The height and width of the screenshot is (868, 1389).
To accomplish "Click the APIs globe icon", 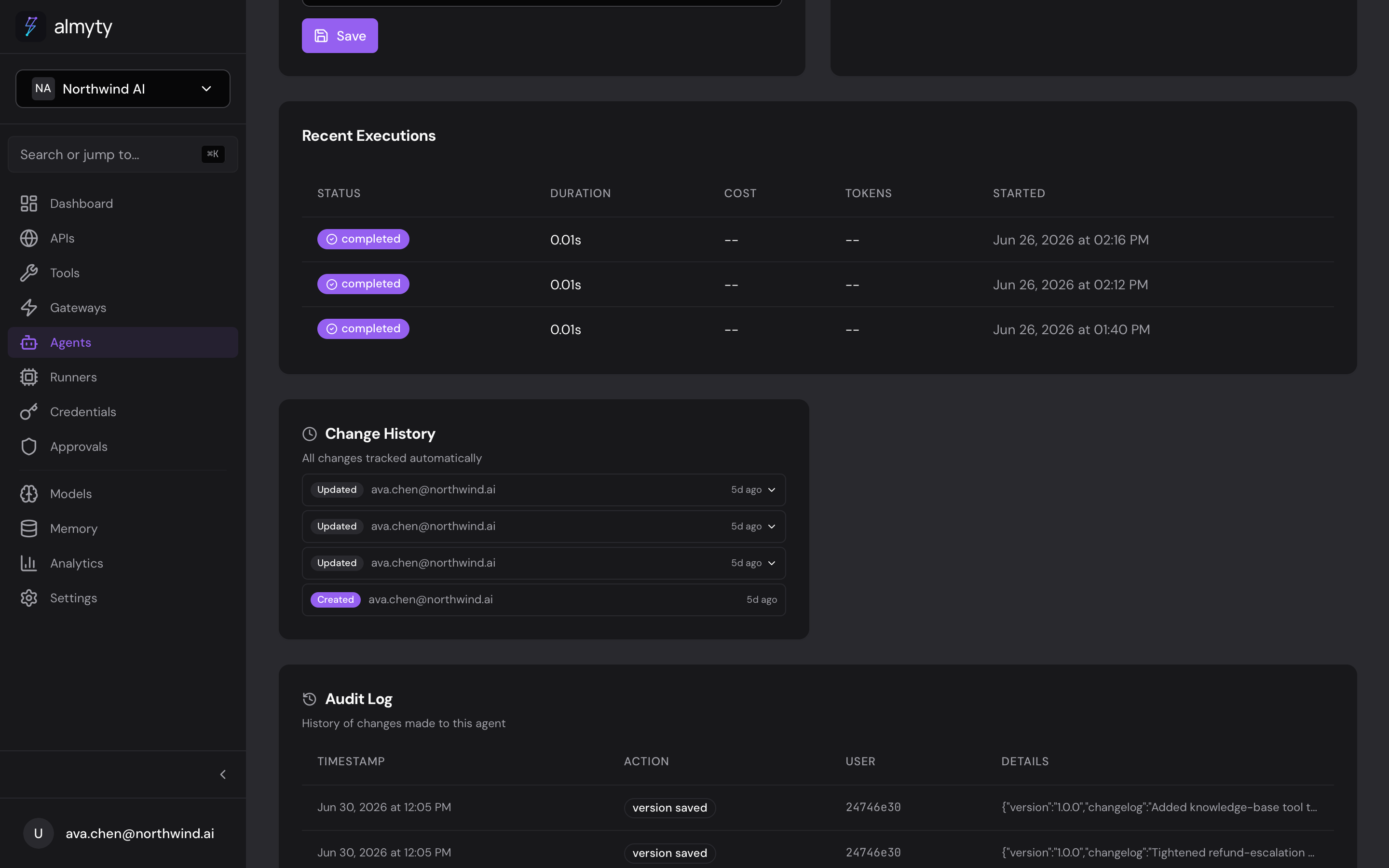I will pyautogui.click(x=29, y=238).
